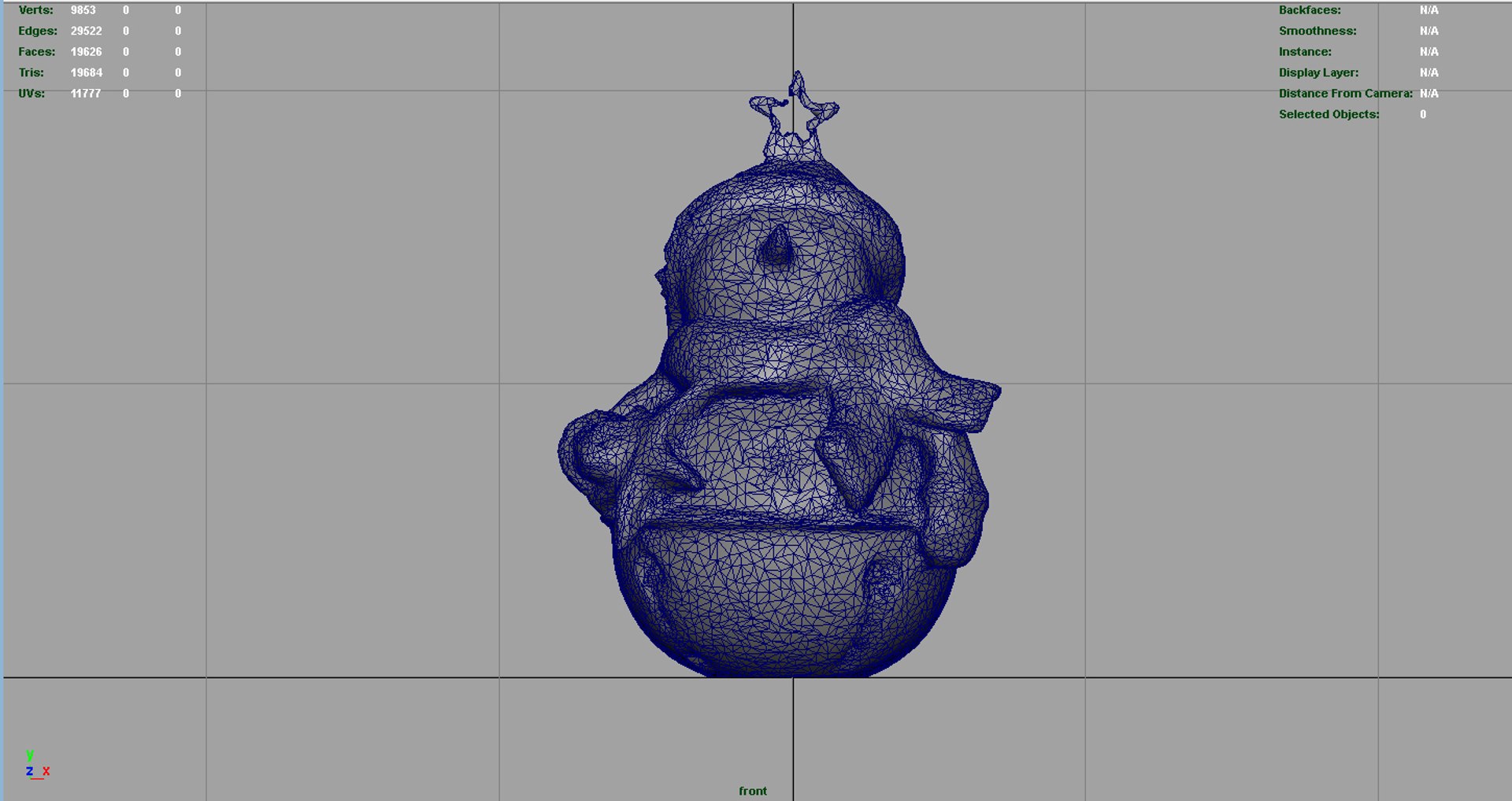Click the Instance: label

click(x=1305, y=52)
